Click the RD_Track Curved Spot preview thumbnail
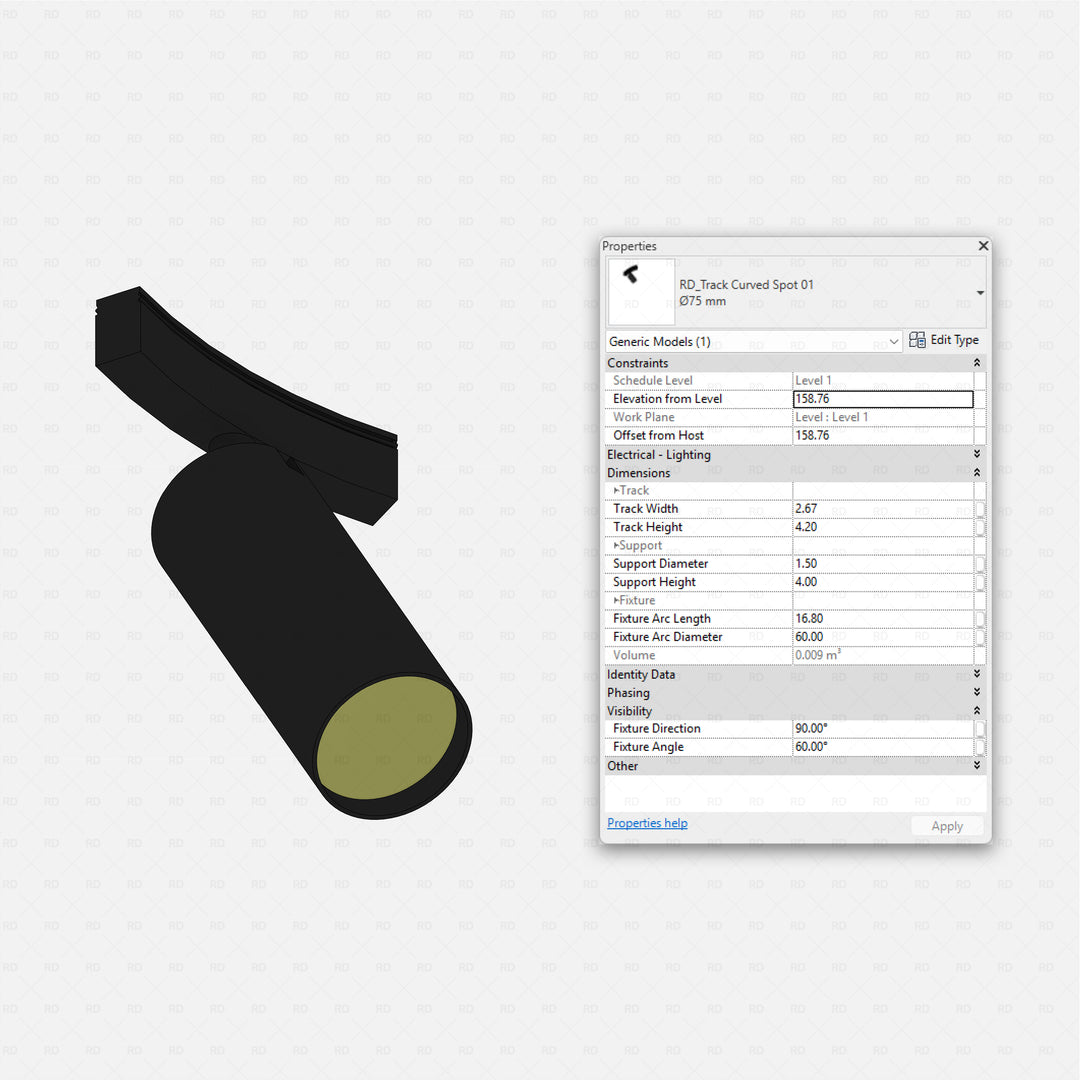The width and height of the screenshot is (1080, 1080). coord(640,291)
